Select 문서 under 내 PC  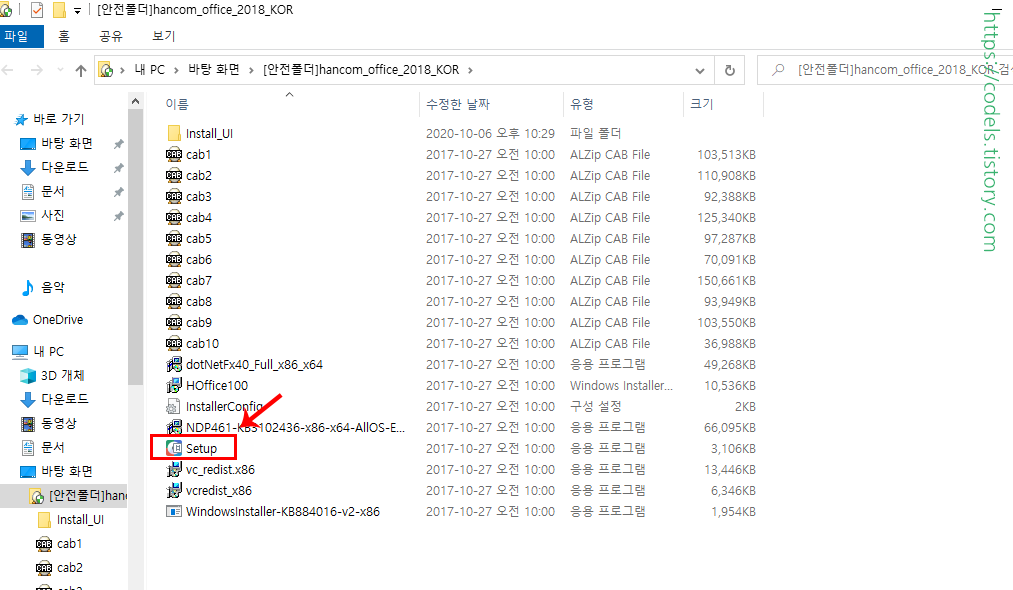(53, 447)
